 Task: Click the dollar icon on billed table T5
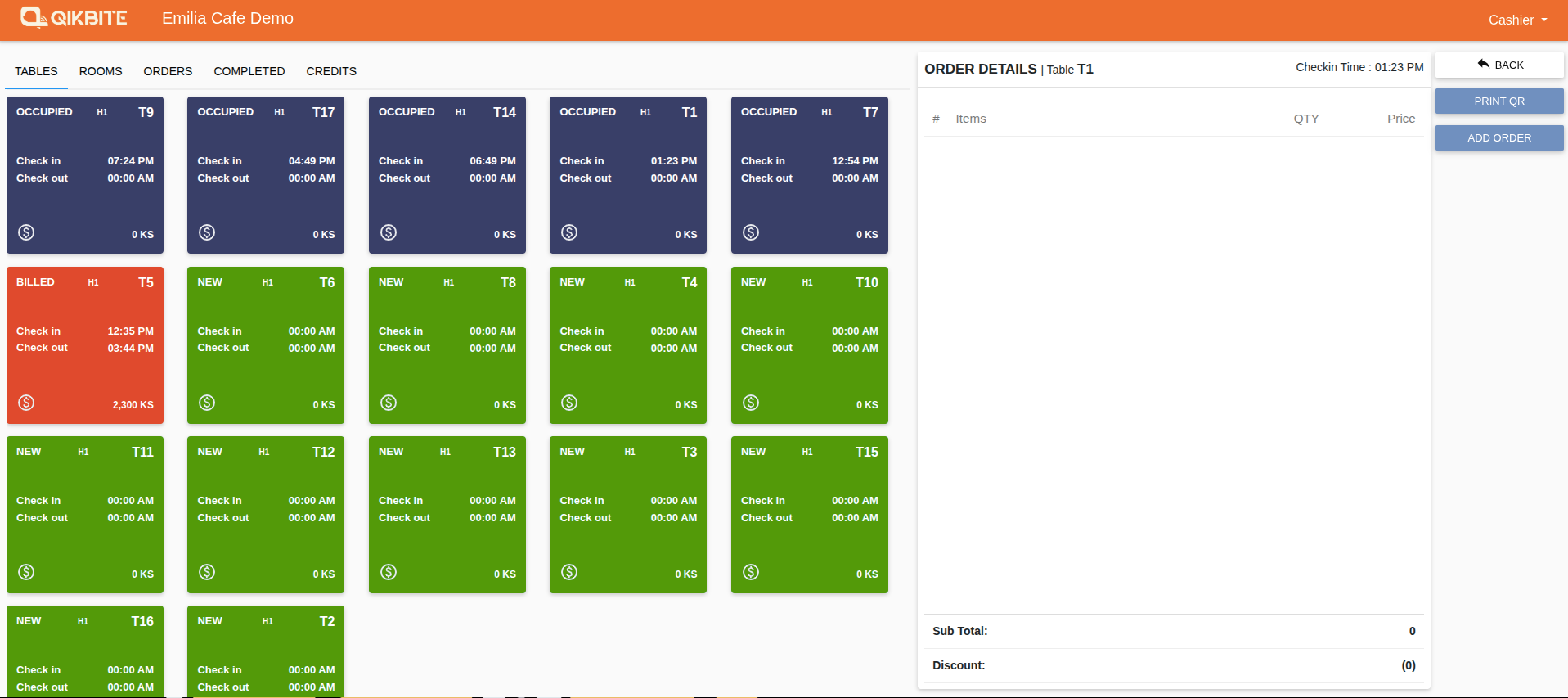point(26,403)
